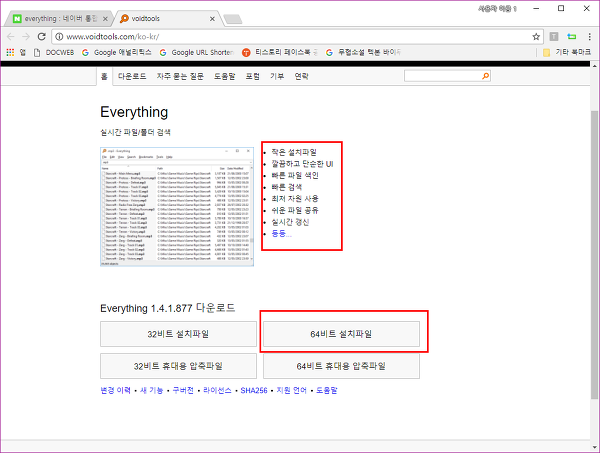Open the SHA256 link
The image size is (600, 453).
click(x=254, y=390)
